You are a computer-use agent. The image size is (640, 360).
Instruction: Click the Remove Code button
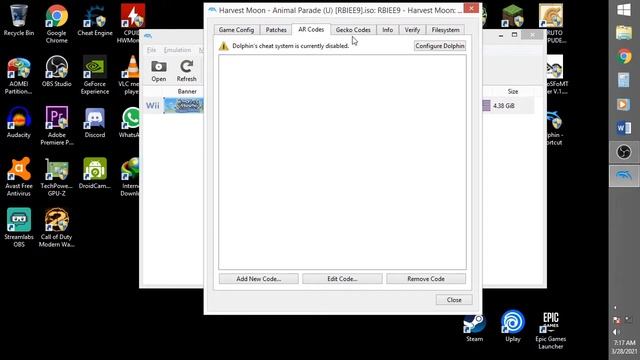[x=426, y=279]
